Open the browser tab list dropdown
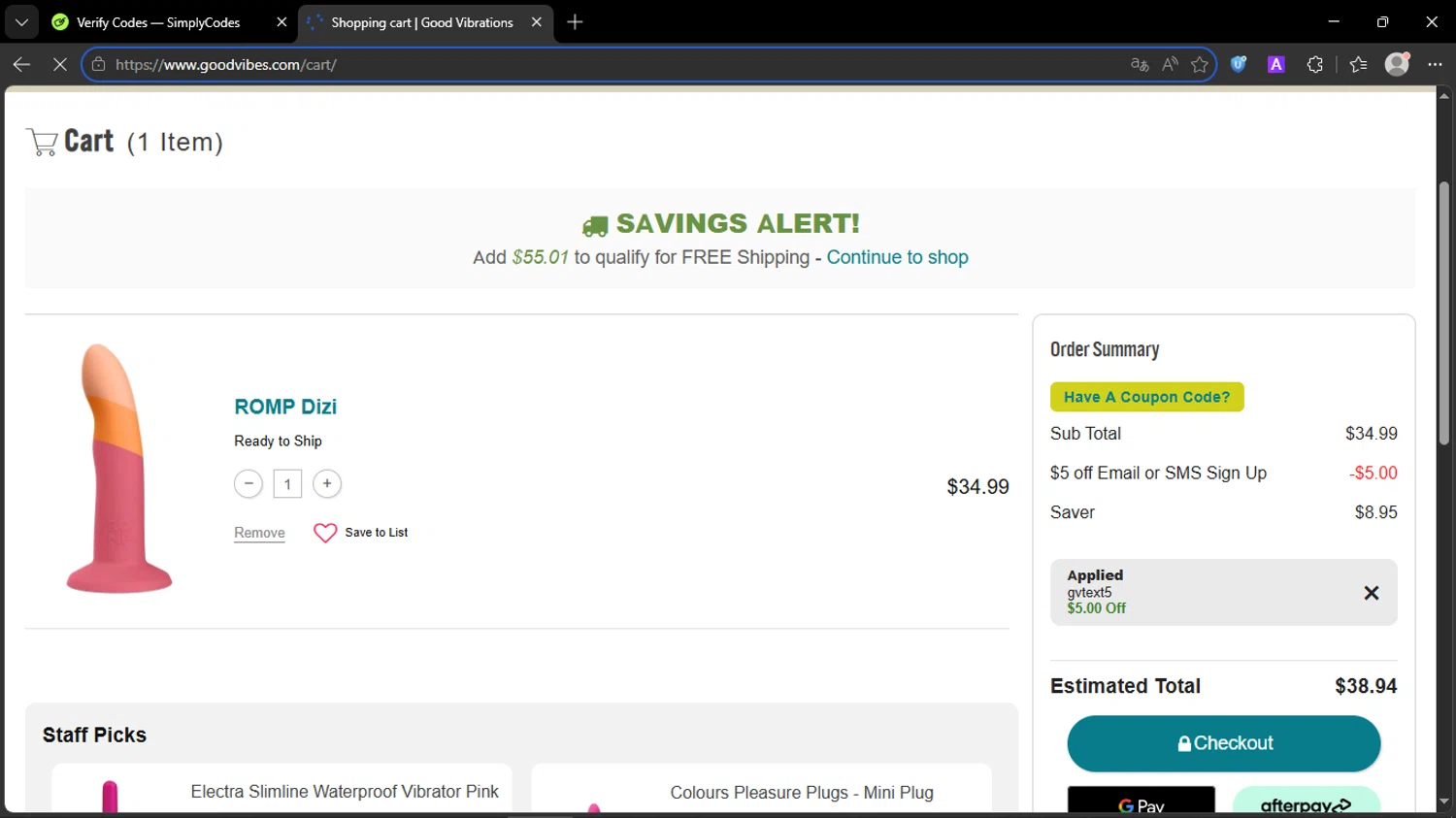 [21, 21]
